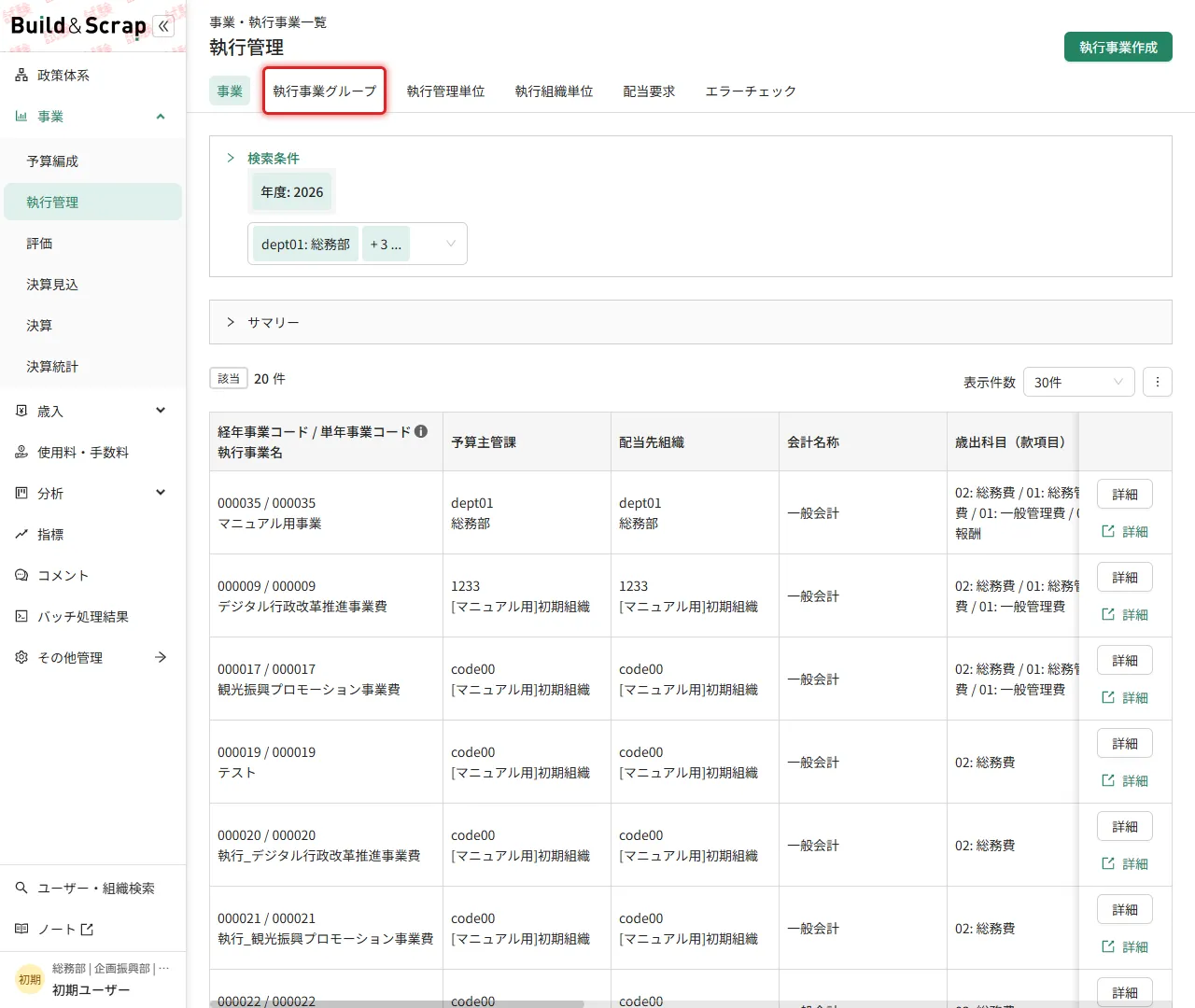Switch to the エラーチェック tab
1195x1008 pixels.
click(x=751, y=91)
